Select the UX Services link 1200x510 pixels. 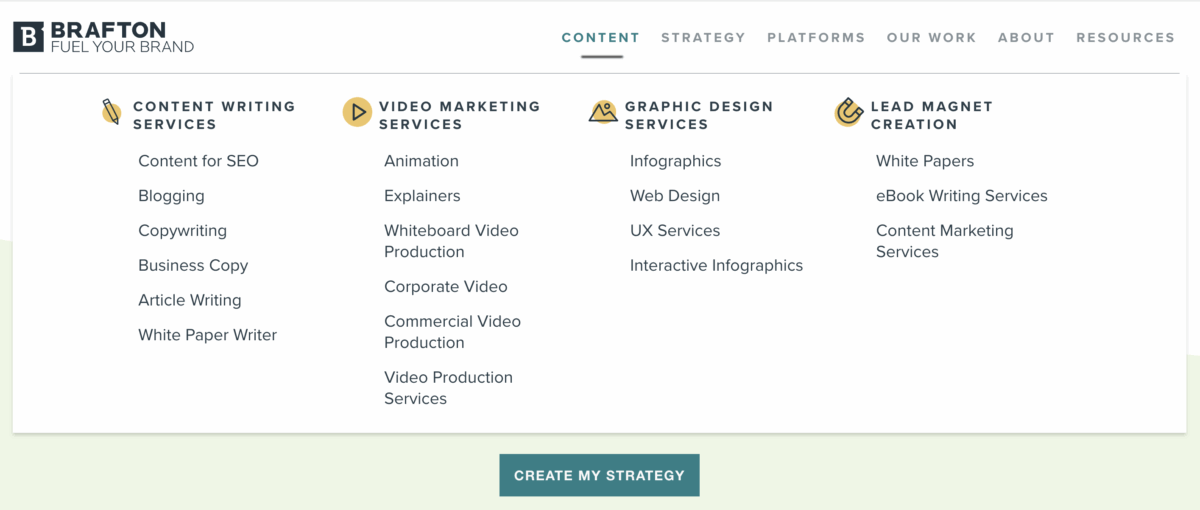coord(675,231)
